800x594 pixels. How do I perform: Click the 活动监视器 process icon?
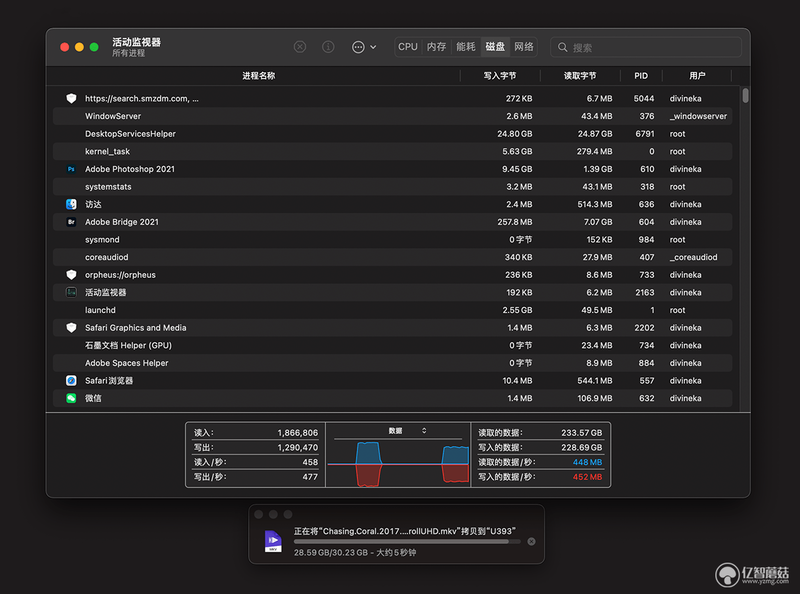tap(71, 292)
